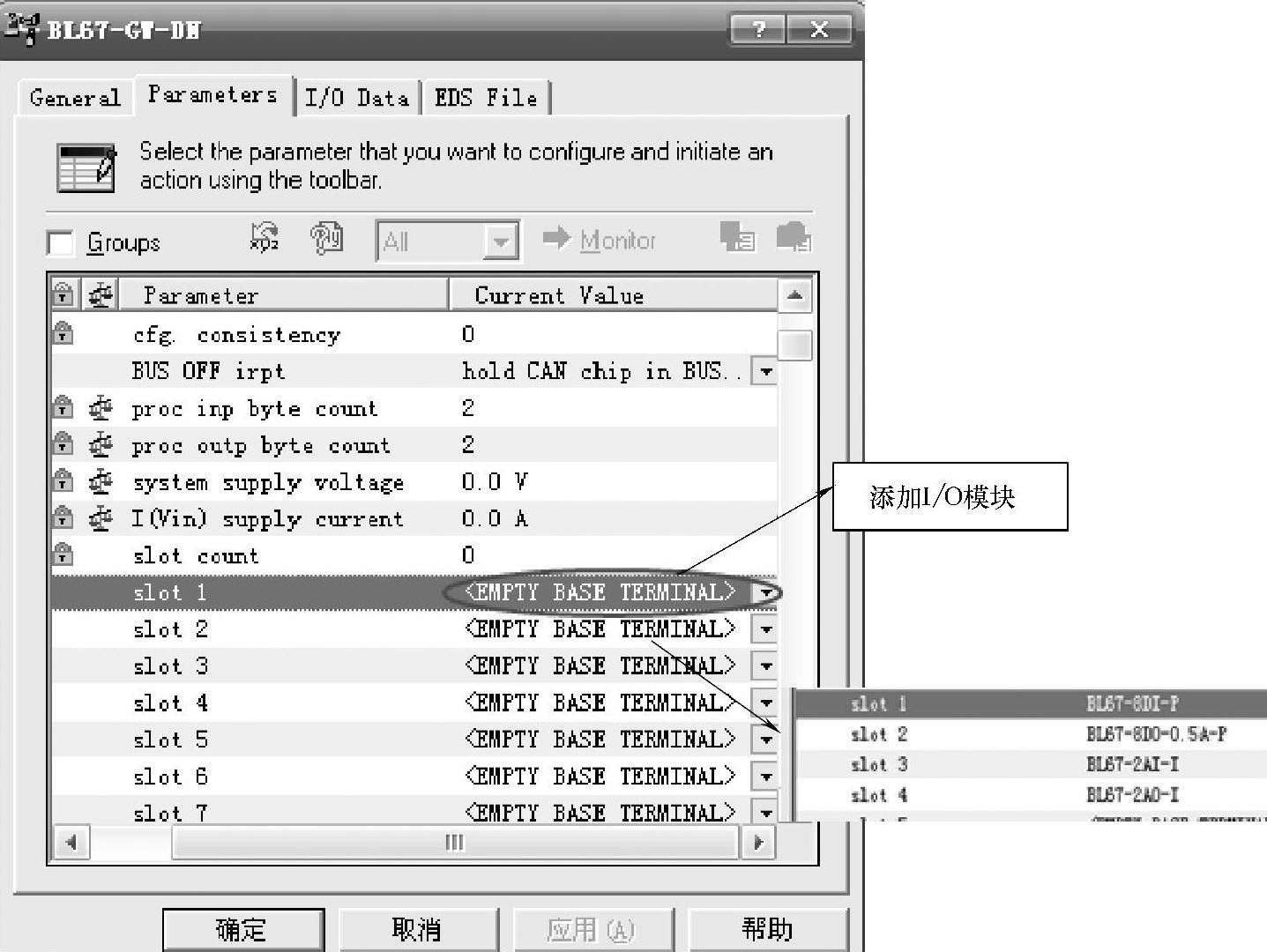Viewport: 1267px width, 952px height.
Task: Click the 取消 cancel button
Action: click(417, 929)
